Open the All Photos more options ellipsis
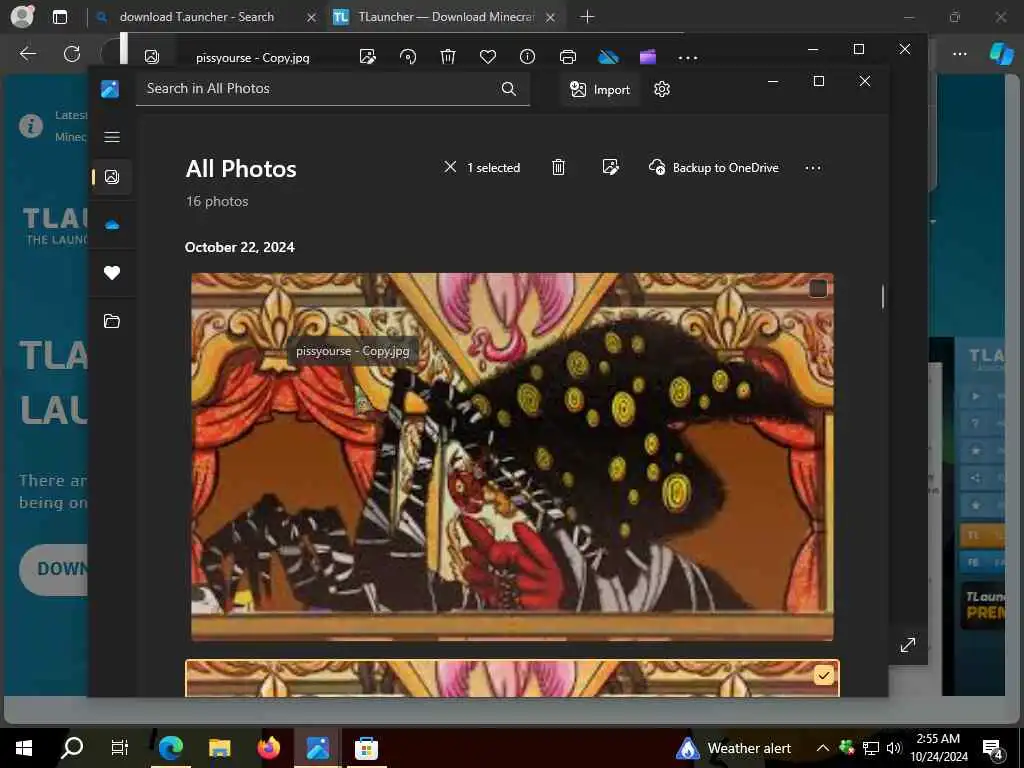Viewport: 1024px width, 768px height. 812,168
